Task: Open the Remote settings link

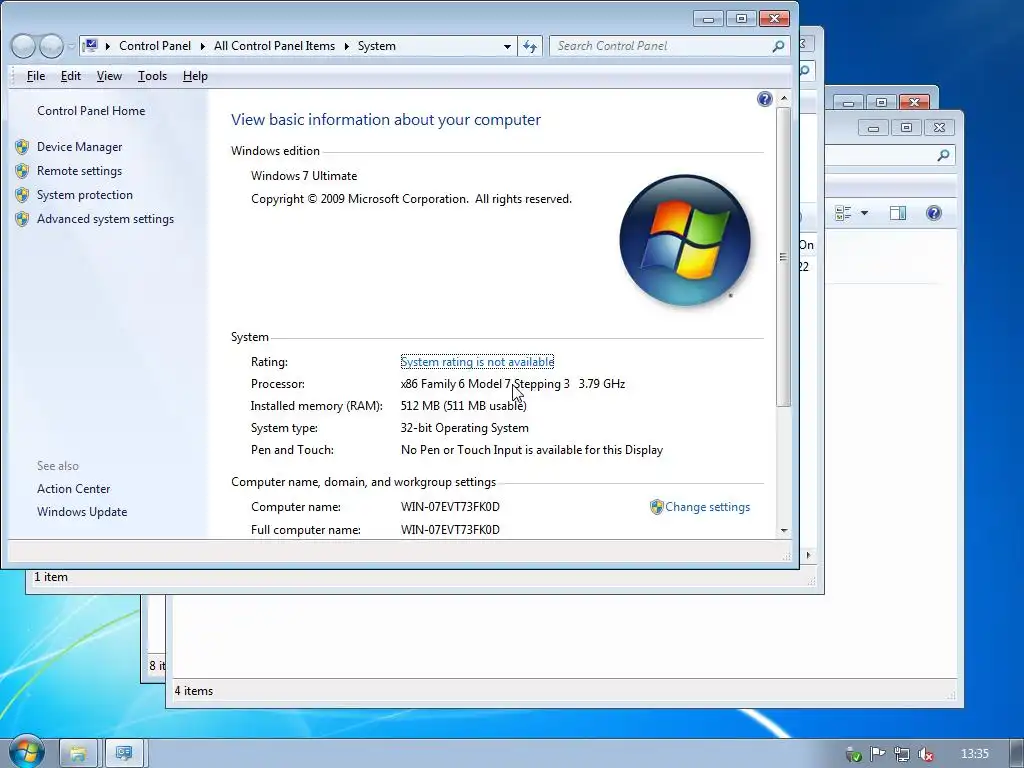Action: pyautogui.click(x=79, y=171)
